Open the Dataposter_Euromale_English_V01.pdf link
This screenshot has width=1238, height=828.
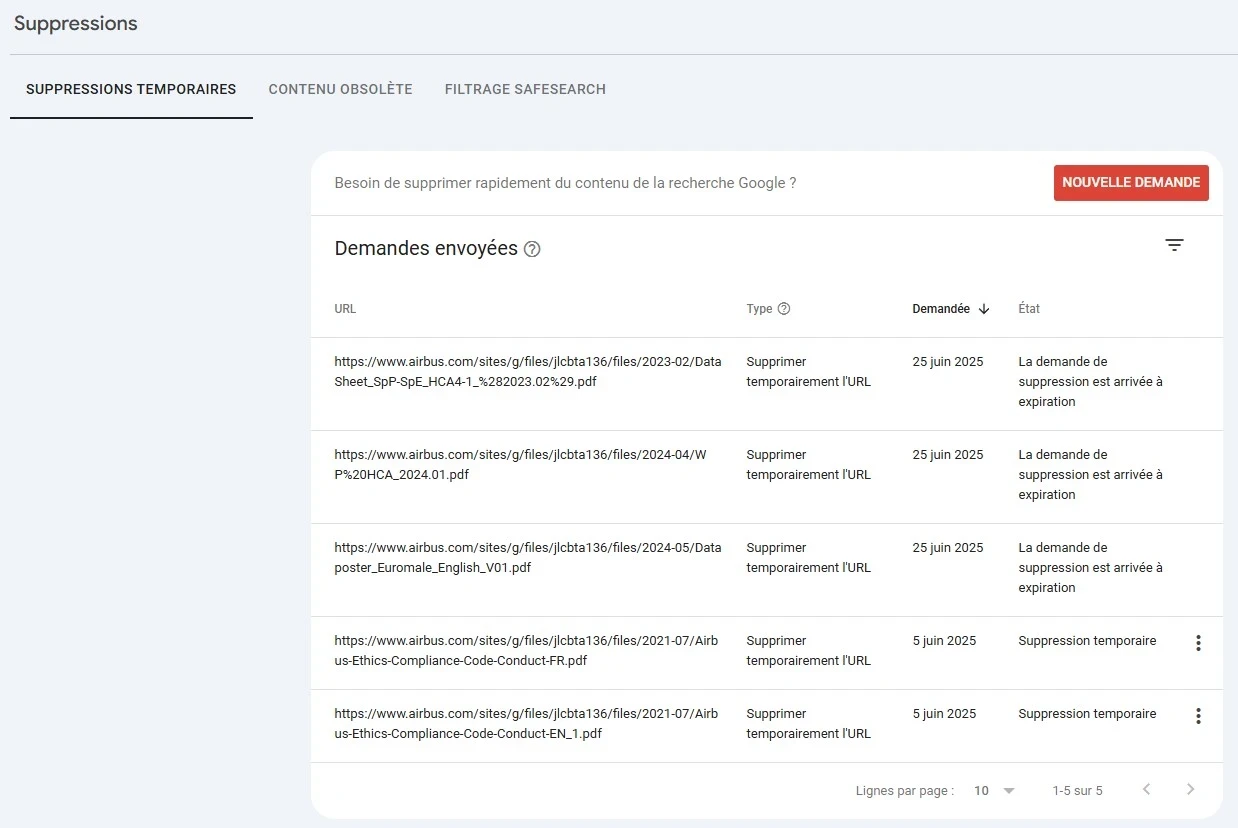pos(527,557)
